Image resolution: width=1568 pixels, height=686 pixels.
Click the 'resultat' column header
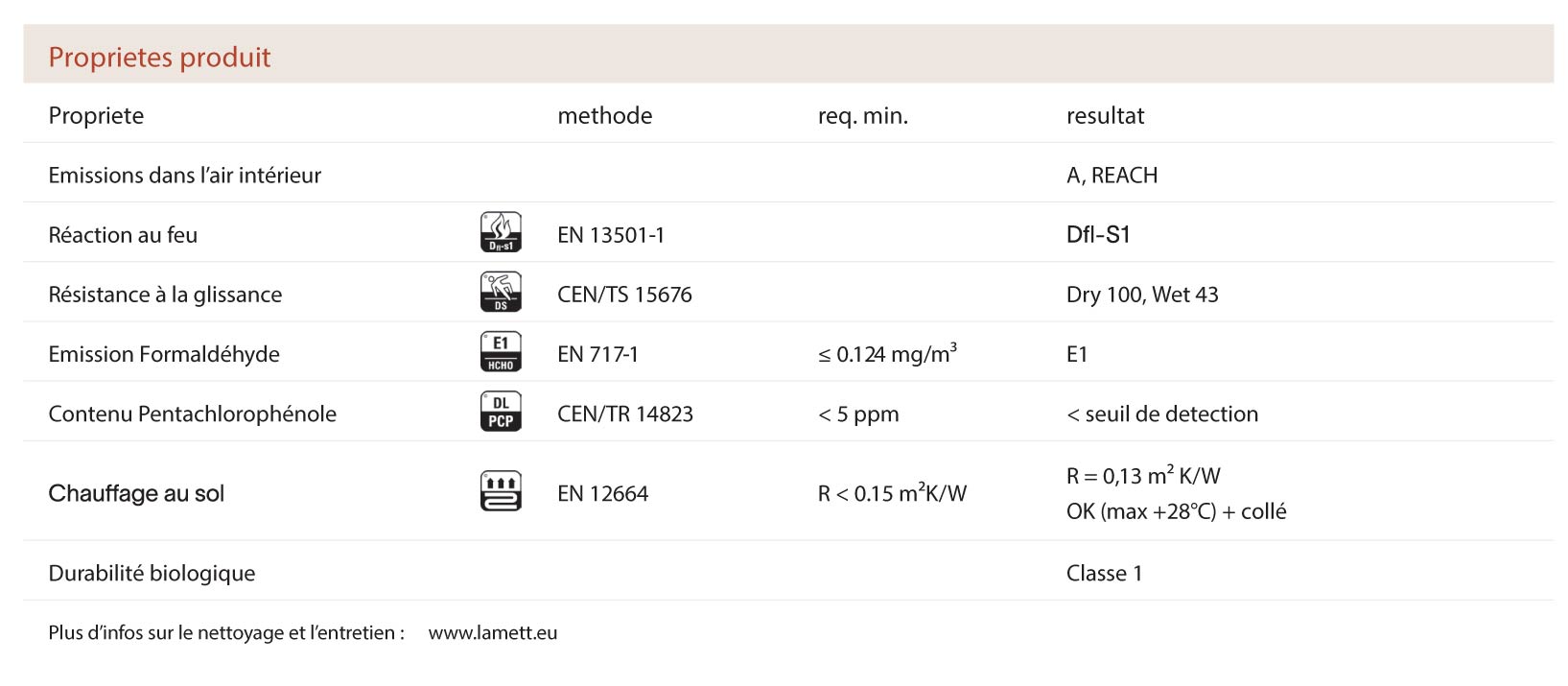(x=1105, y=116)
